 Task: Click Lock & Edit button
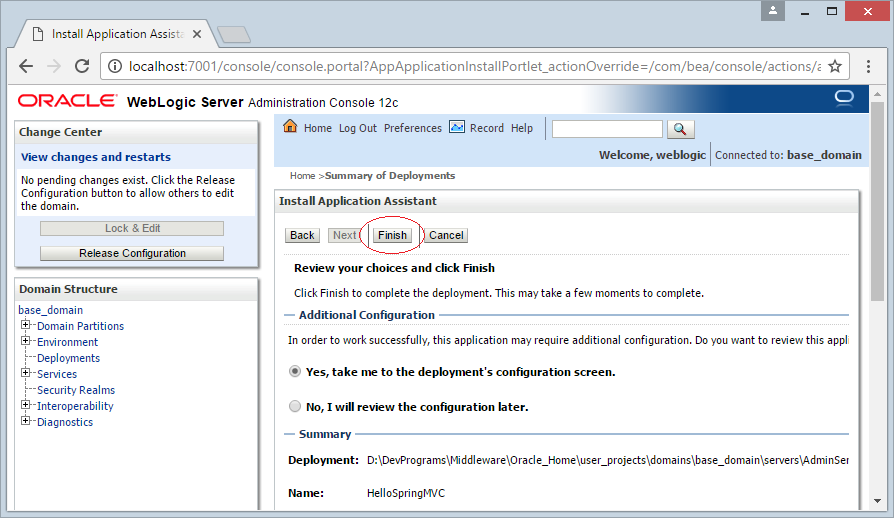click(x=132, y=228)
